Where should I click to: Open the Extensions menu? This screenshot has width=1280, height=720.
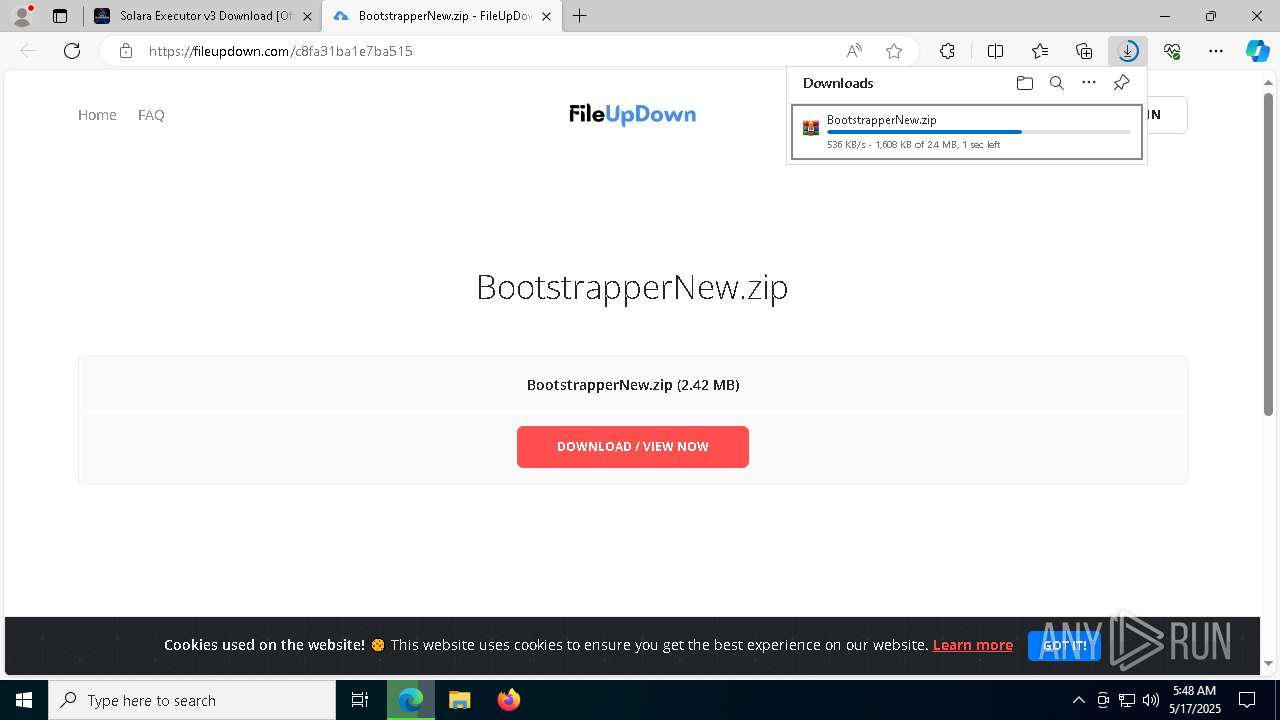(x=947, y=51)
